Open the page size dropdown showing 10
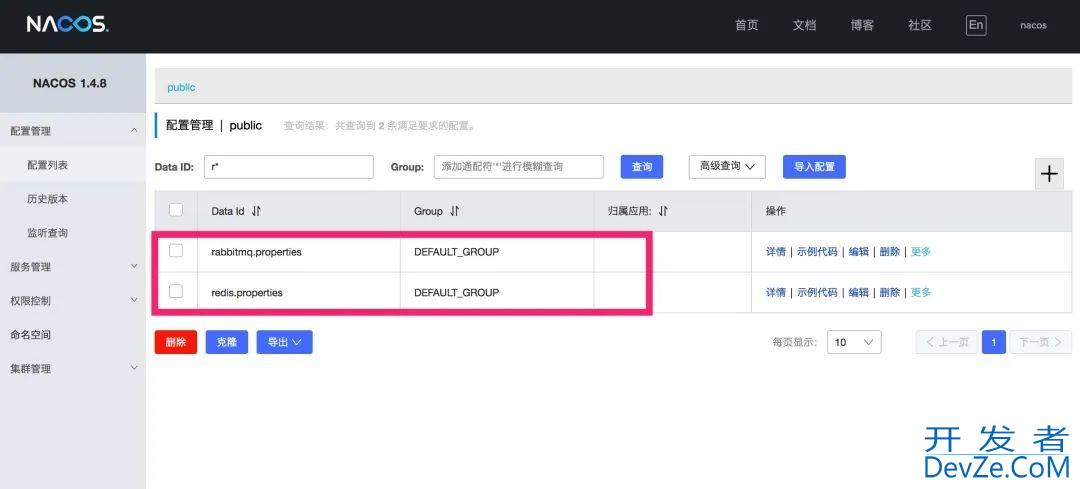Screen dimensions: 1080x489 [855, 342]
